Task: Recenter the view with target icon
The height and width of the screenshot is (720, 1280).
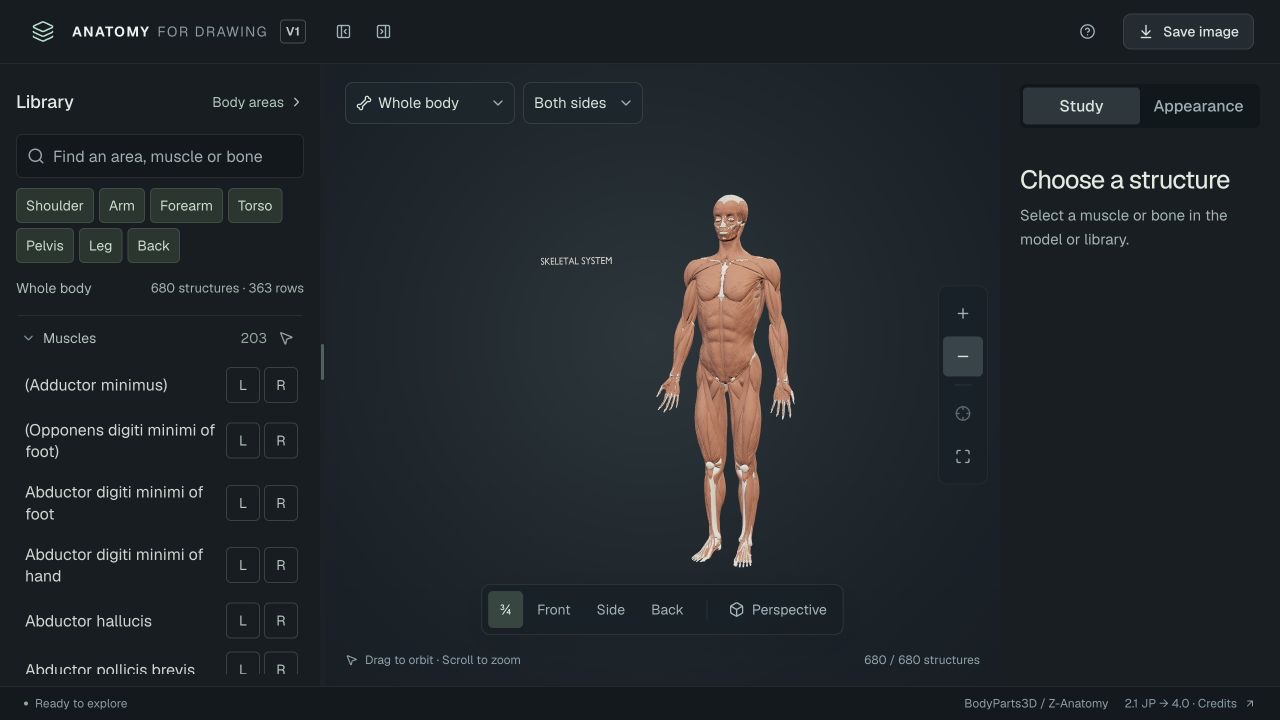Action: tap(963, 414)
